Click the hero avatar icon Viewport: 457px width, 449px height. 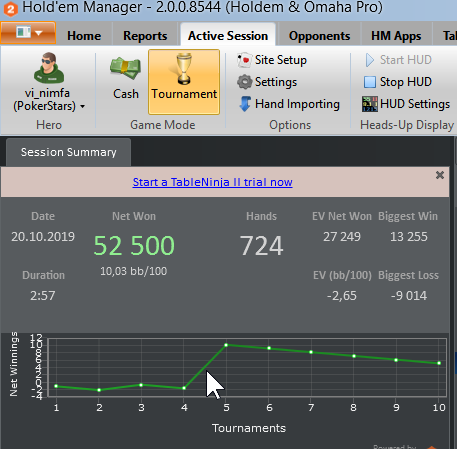[x=49, y=68]
